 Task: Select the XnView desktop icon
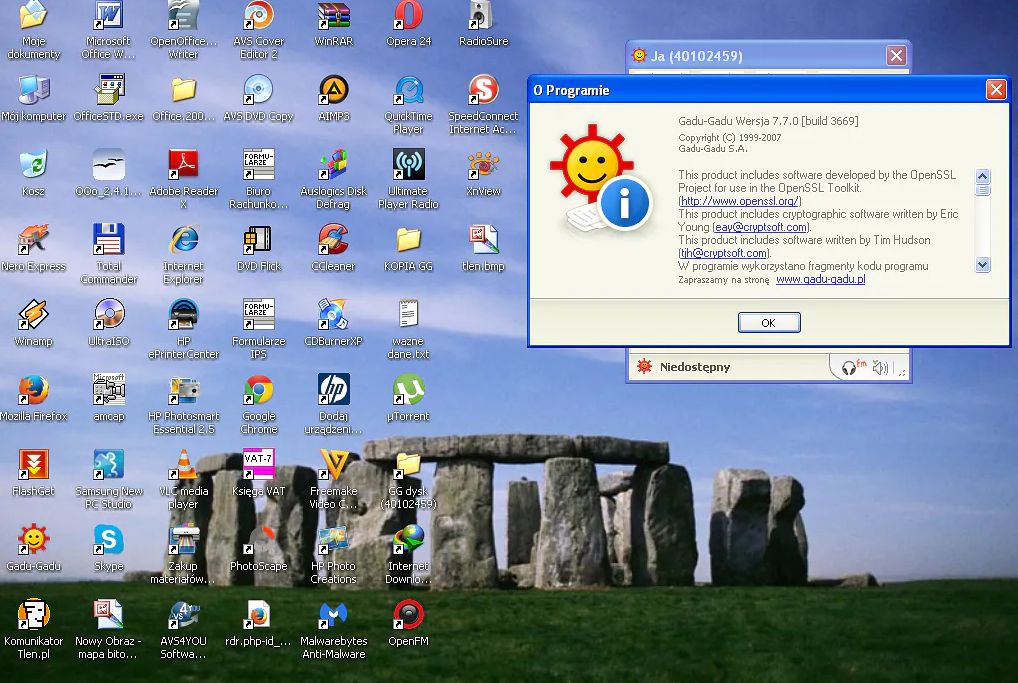click(x=484, y=173)
